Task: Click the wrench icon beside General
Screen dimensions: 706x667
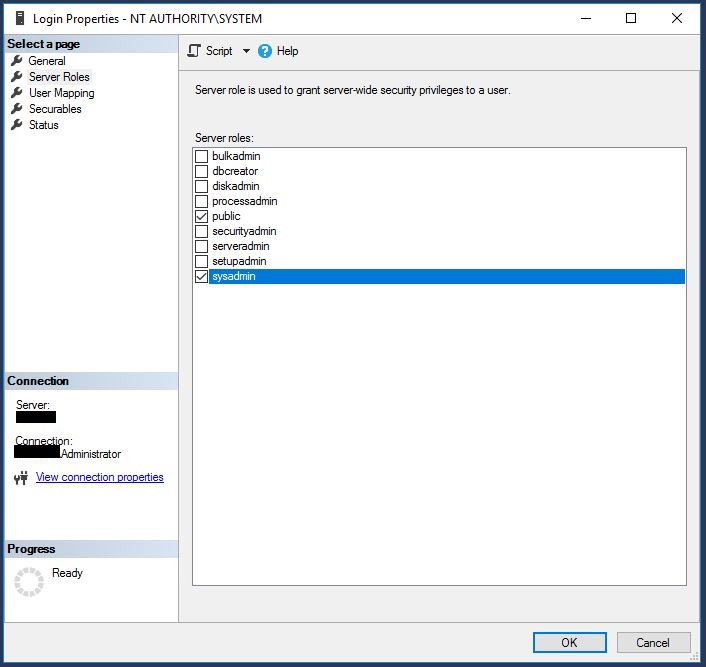Action: pos(16,61)
